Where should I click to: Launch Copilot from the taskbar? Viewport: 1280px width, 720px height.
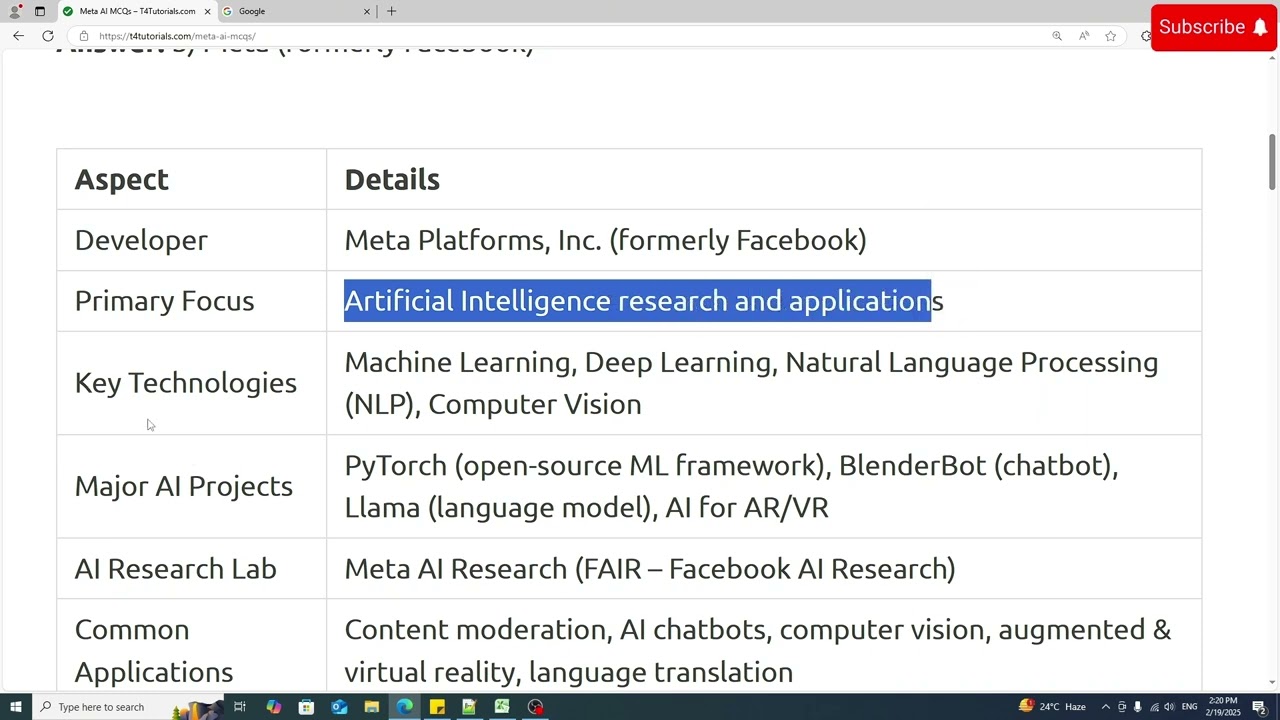(x=273, y=707)
